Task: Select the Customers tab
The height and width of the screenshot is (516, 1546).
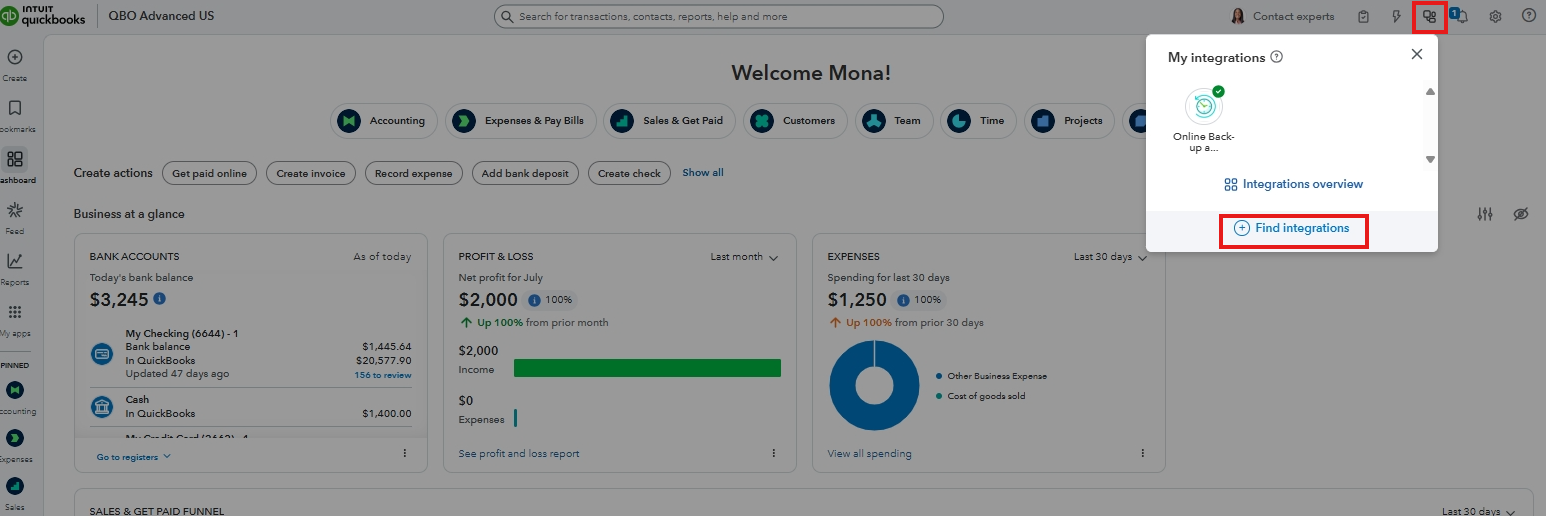Action: [x=798, y=121]
